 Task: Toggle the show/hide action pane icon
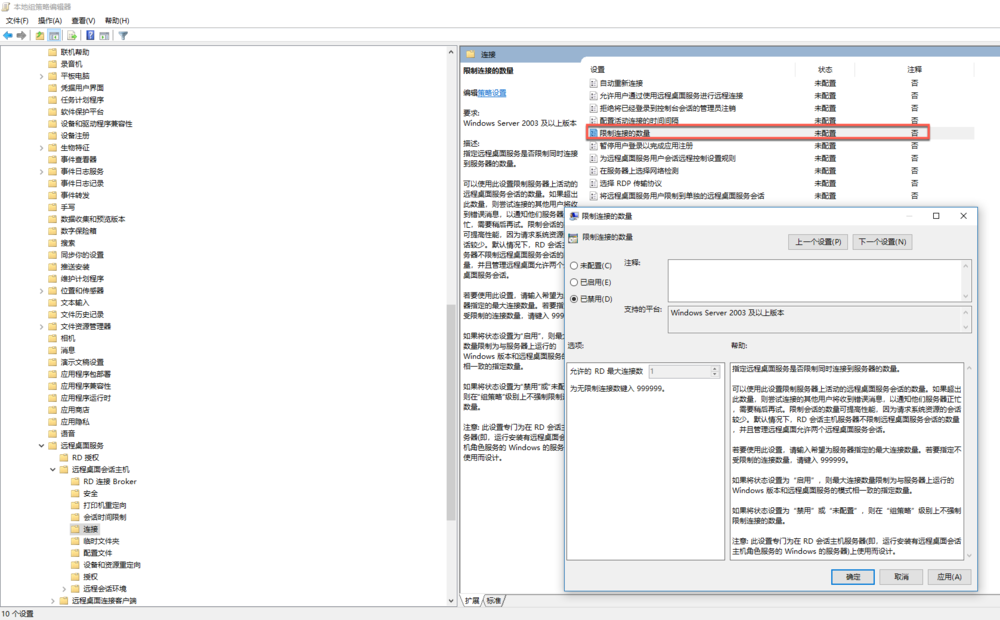click(104, 36)
